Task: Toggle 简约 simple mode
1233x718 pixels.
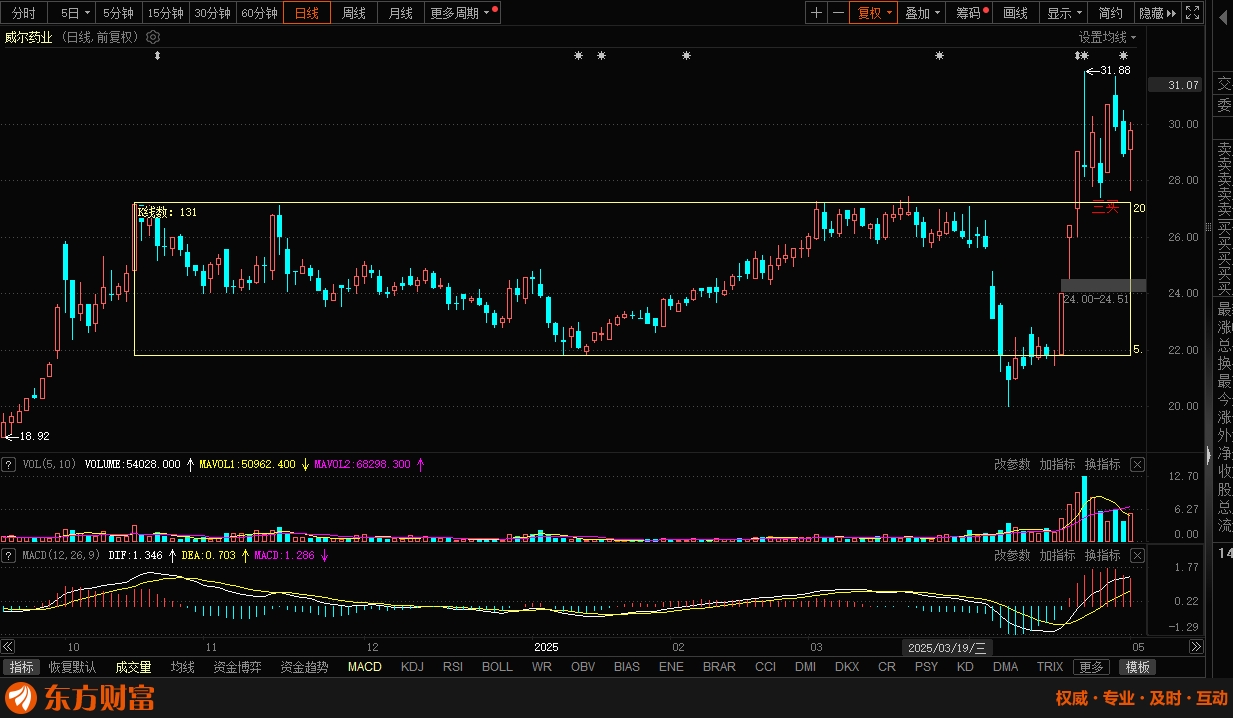Action: tap(1111, 13)
